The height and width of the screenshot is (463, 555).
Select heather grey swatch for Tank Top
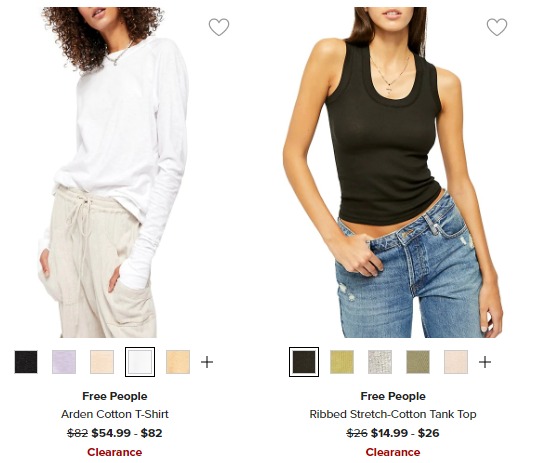click(x=380, y=362)
